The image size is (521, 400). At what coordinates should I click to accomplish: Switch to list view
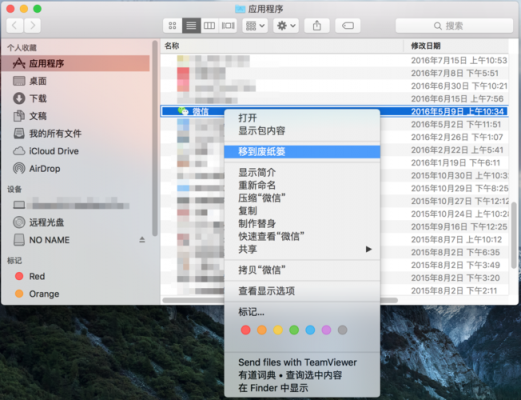click(191, 26)
